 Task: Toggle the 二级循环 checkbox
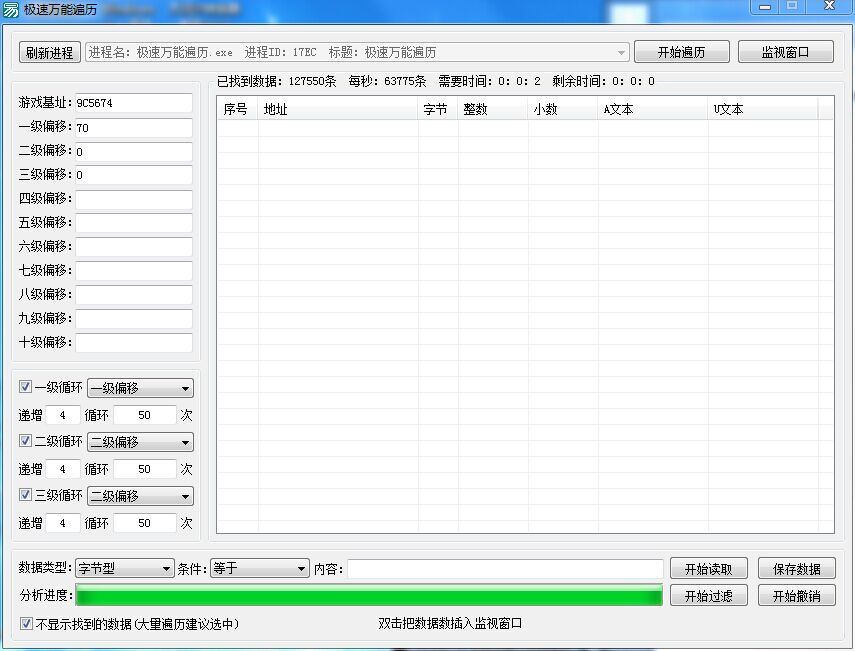point(25,441)
